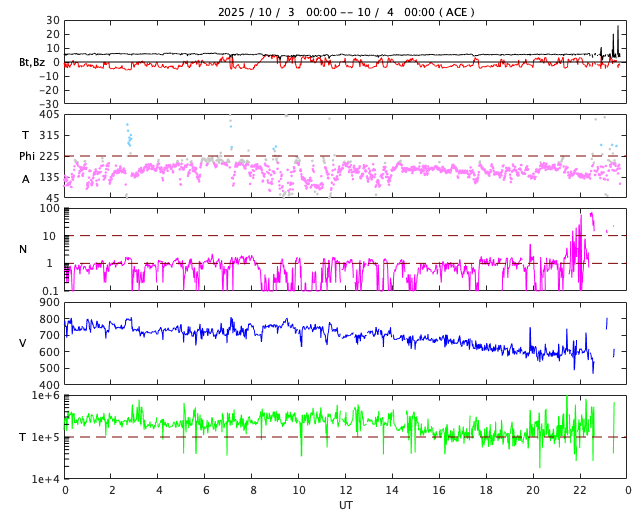640x512 pixels.
Task: Click the '100' density axis value
Action: coord(49,209)
